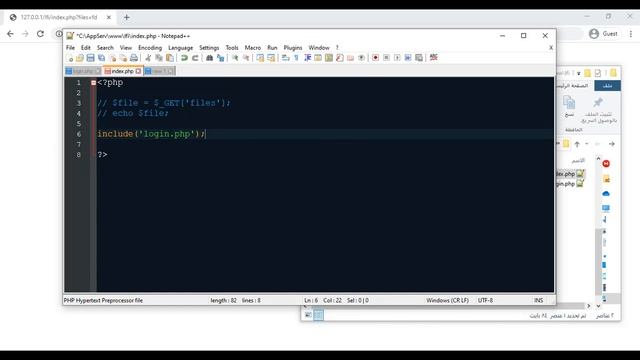This screenshot has height=360, width=640.
Task: Click the Save All toolbar icon
Action: tap(101, 58)
